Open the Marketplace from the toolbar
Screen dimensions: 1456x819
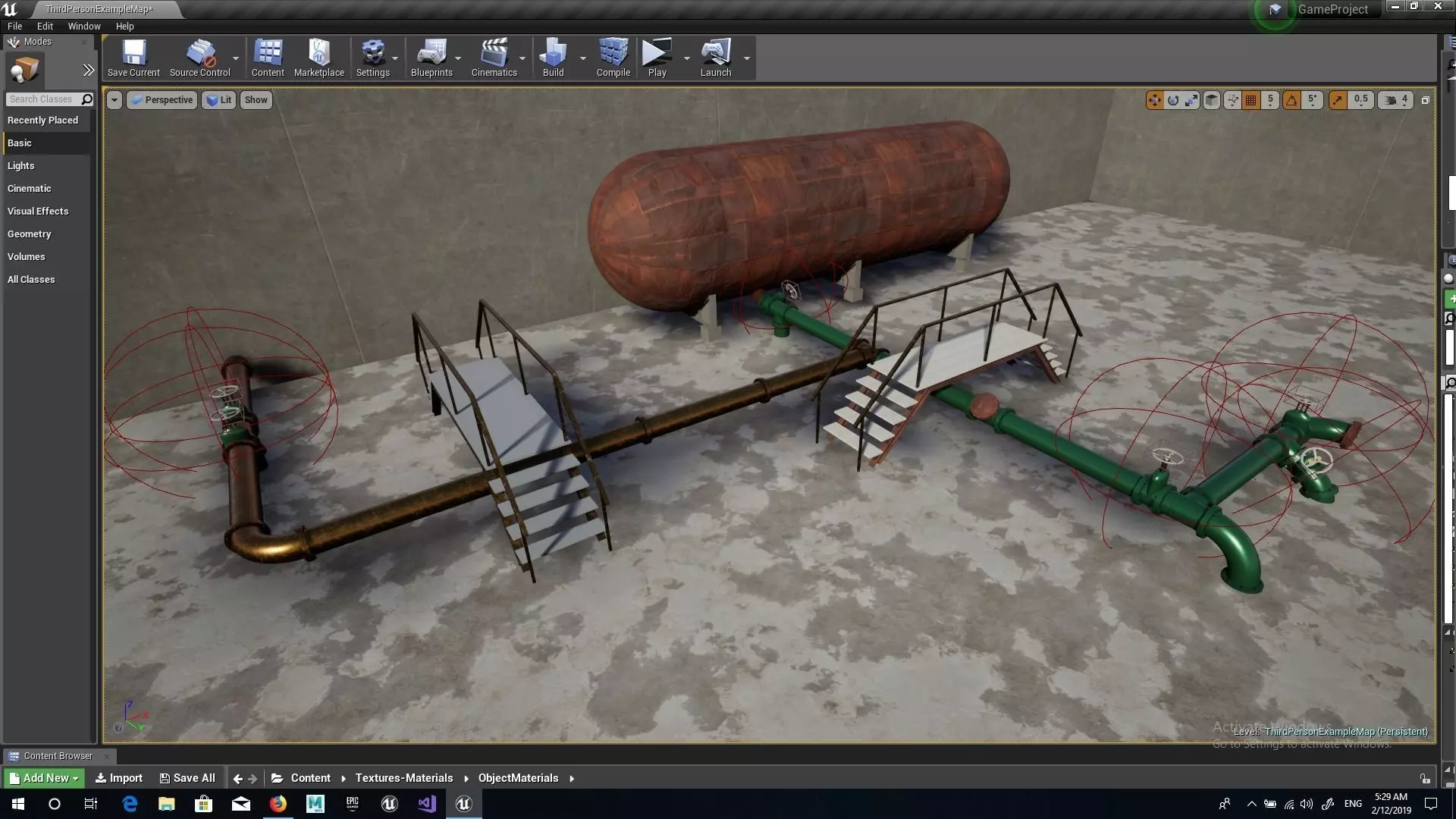(x=318, y=58)
